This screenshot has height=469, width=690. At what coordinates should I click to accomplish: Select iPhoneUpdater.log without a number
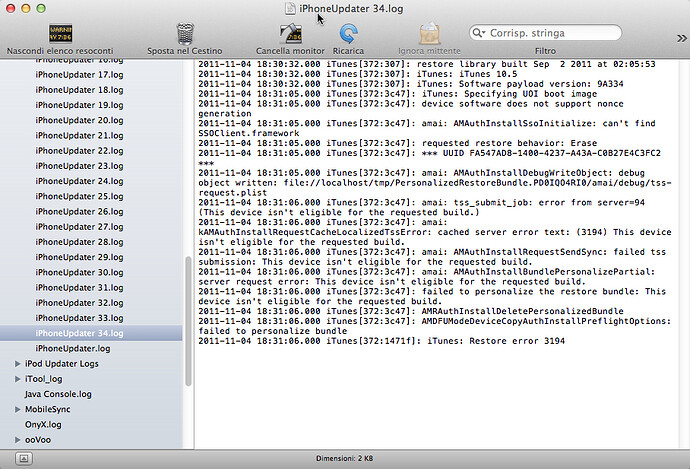(x=72, y=348)
